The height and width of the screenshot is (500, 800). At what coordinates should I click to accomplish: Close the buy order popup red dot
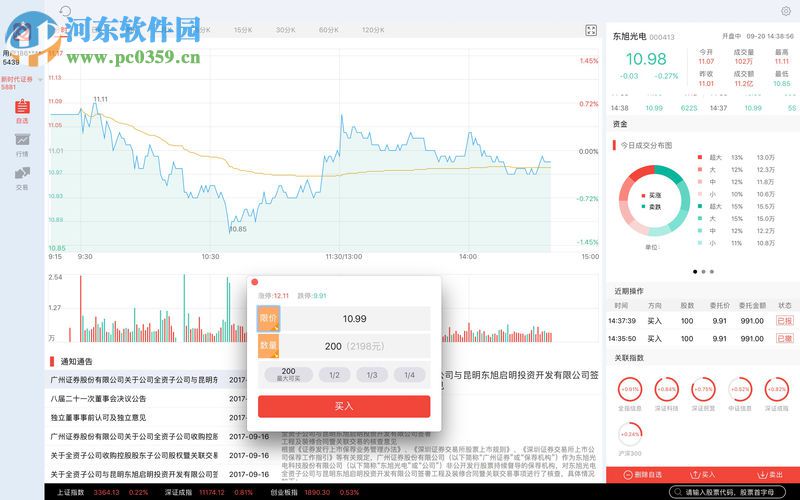pyautogui.click(x=255, y=282)
